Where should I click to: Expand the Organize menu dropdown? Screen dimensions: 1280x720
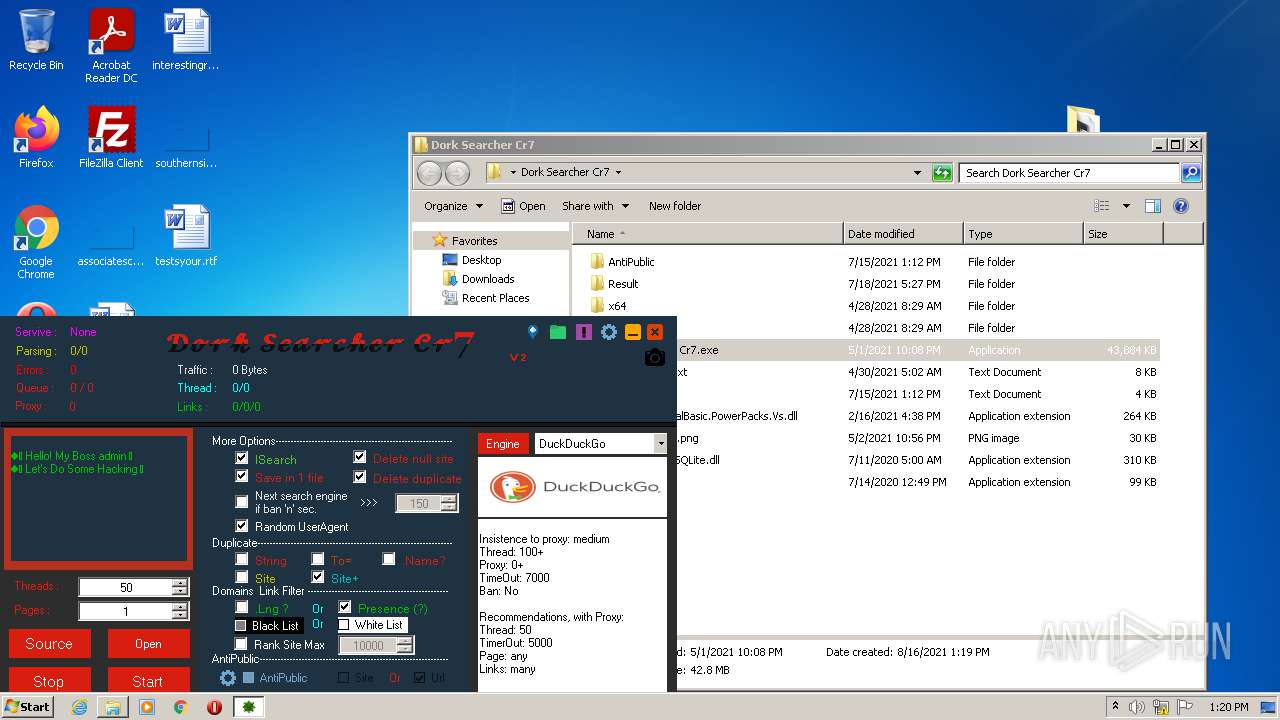454,206
